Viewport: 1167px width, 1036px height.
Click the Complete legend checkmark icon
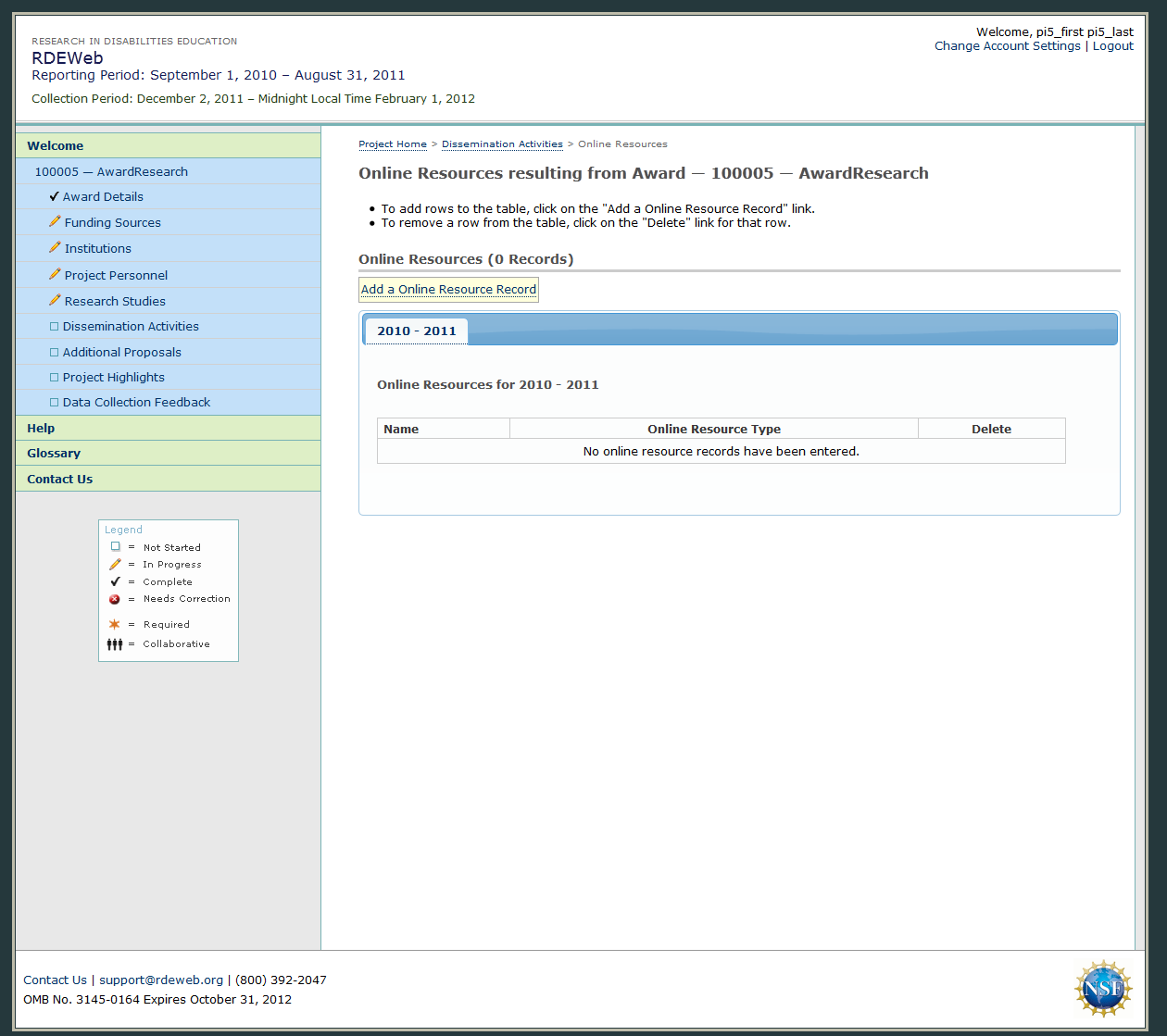(x=115, y=581)
